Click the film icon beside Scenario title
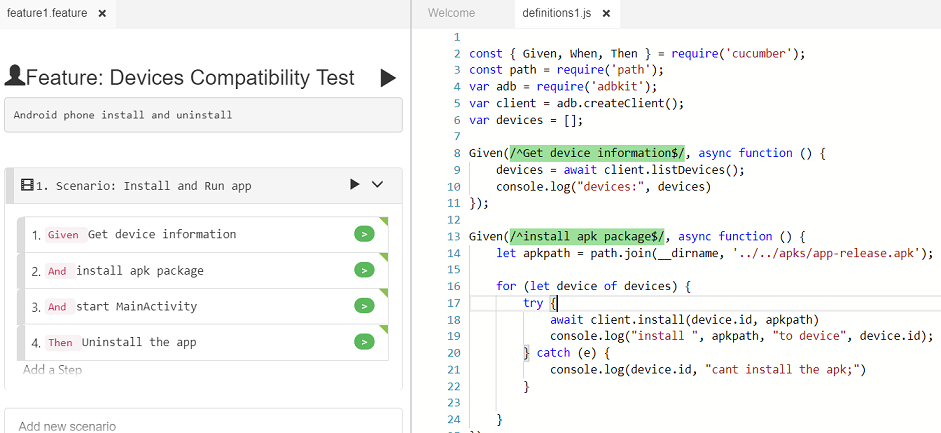941x433 pixels. pyautogui.click(x=27, y=186)
